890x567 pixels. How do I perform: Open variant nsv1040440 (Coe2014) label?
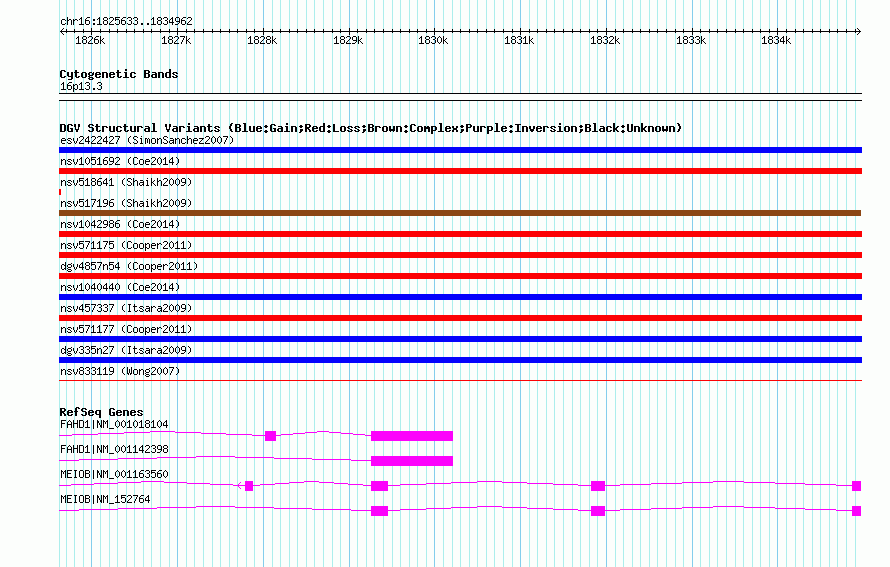point(120,287)
